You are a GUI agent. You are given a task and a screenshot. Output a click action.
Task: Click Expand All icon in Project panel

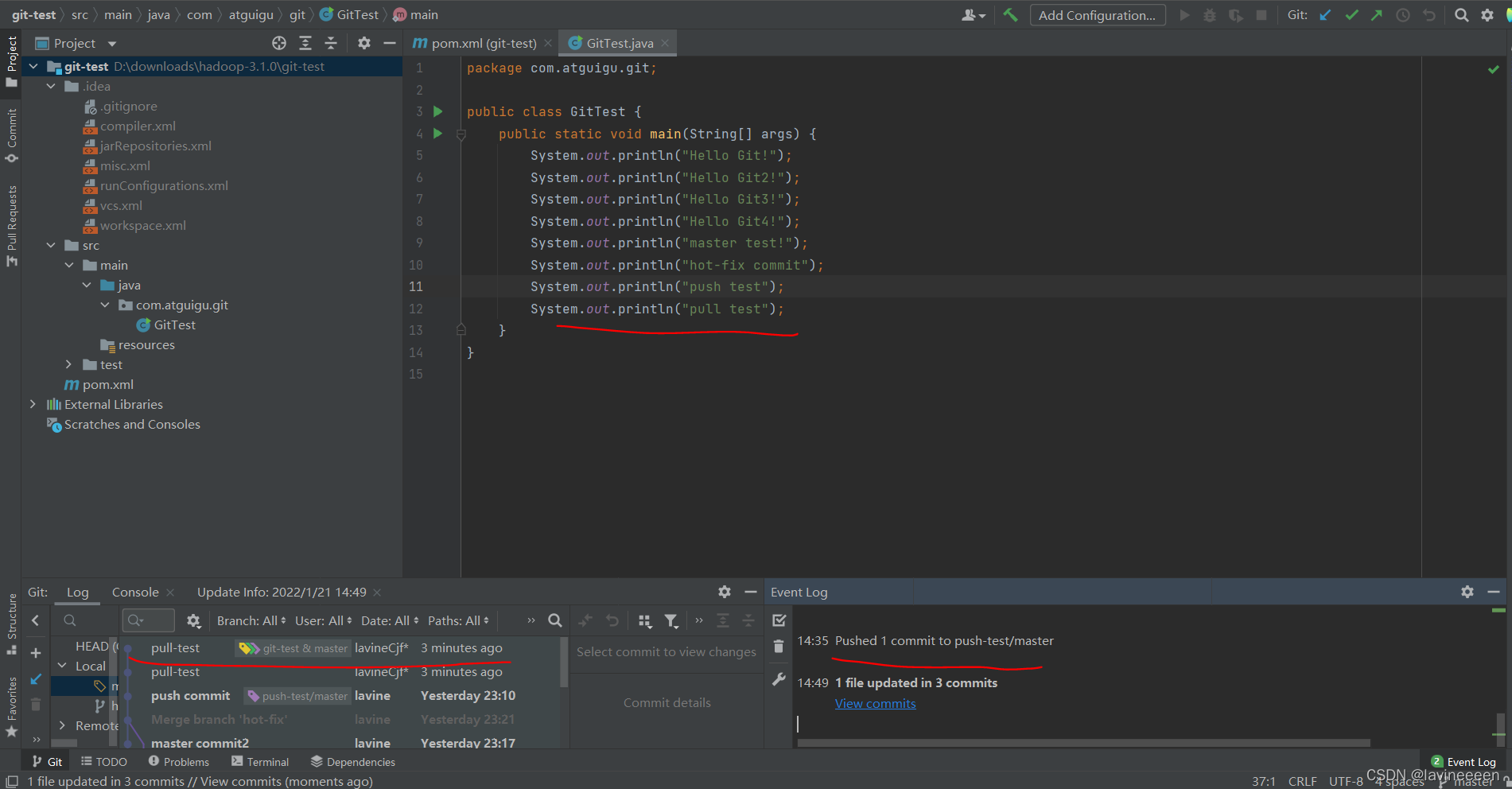[x=305, y=43]
